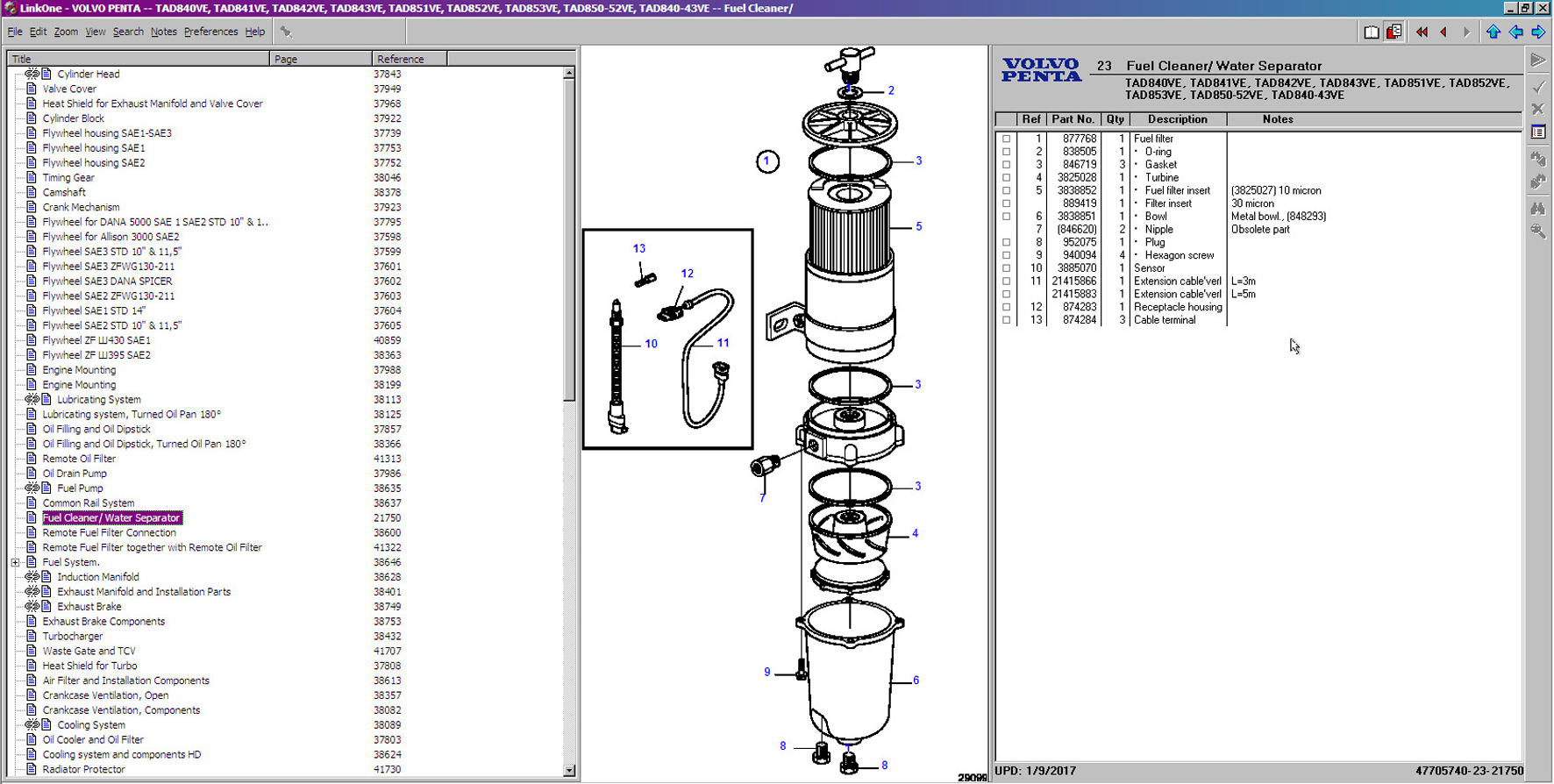Open the Preferences menu

pyautogui.click(x=210, y=32)
